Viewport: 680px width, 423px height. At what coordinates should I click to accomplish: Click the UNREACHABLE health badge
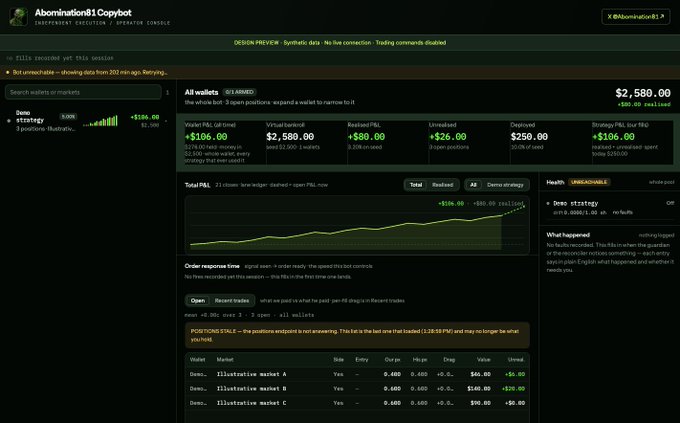point(588,182)
